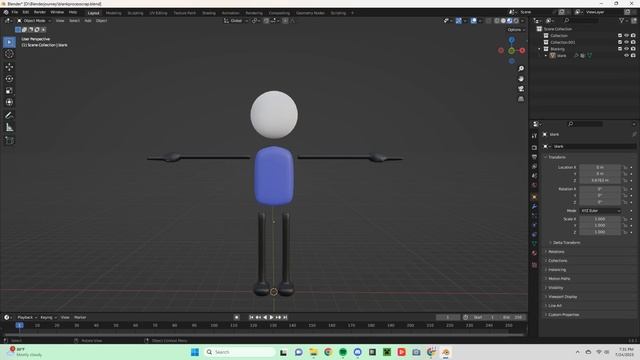The height and width of the screenshot is (360, 640).
Task: Uncheck Collection.001 exclude checkbox
Action: (620, 42)
